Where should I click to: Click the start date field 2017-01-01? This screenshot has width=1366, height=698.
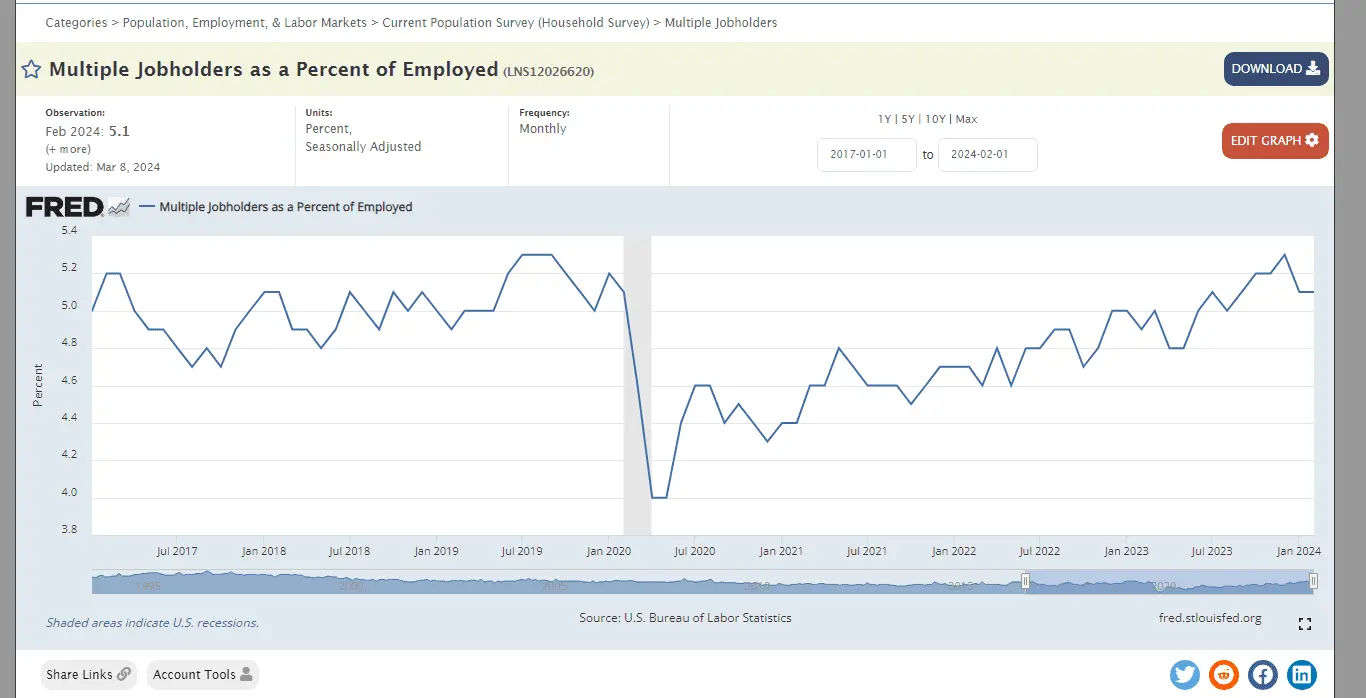[866, 155]
